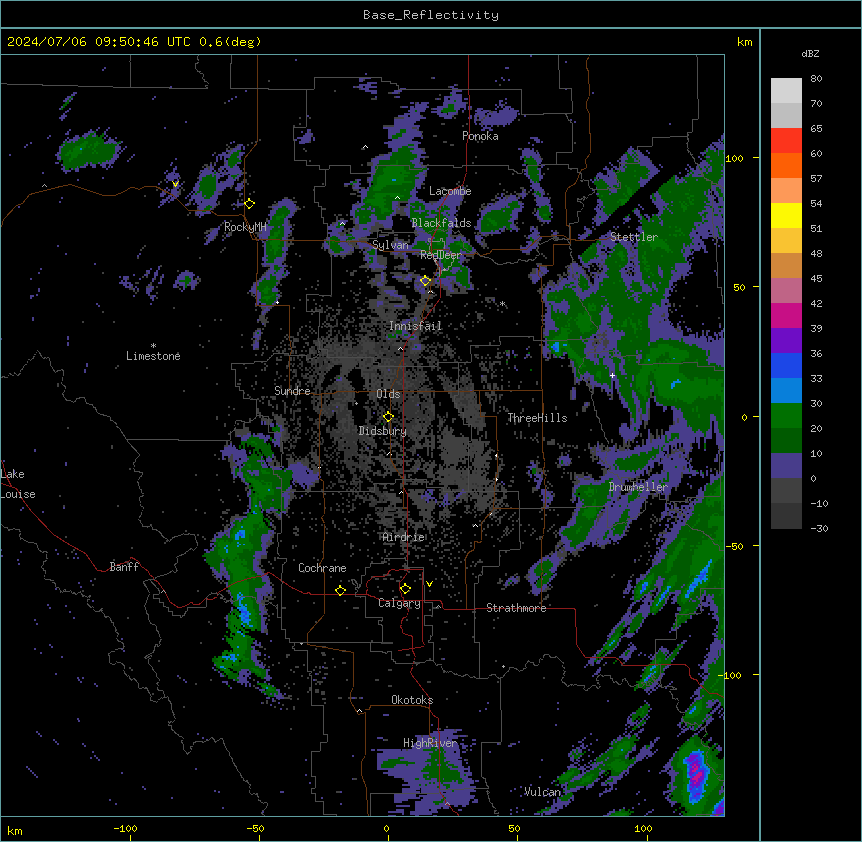Screen dimensions: 862x842
Task: Click the Olds label
Action: (388, 394)
